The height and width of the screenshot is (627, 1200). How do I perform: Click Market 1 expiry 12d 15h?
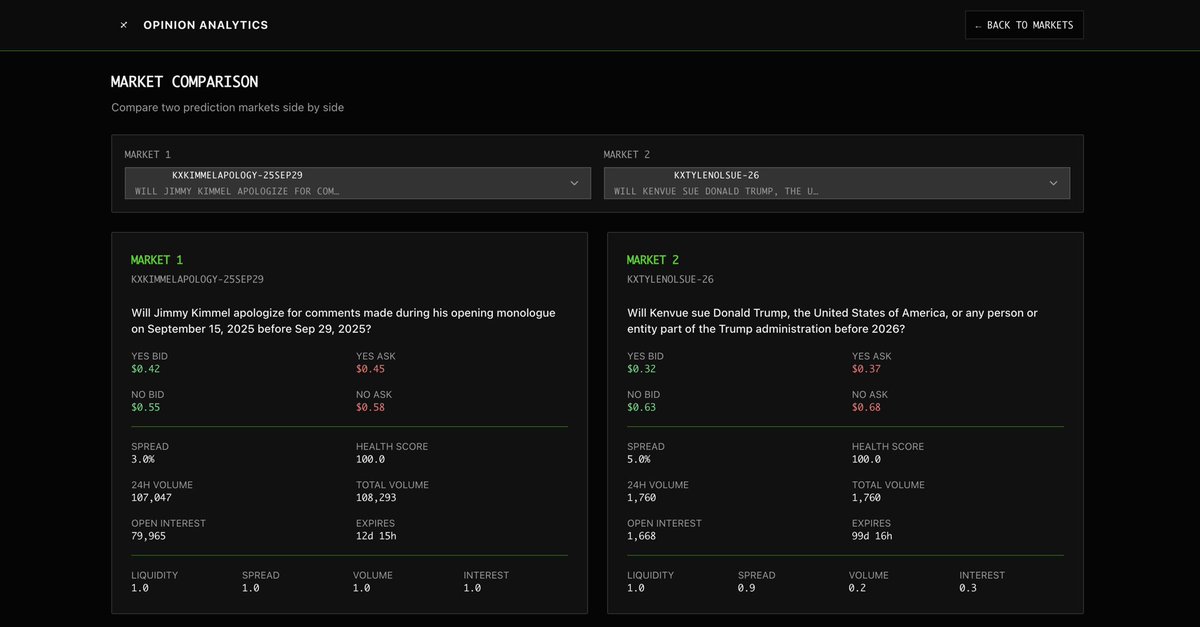(x=376, y=536)
